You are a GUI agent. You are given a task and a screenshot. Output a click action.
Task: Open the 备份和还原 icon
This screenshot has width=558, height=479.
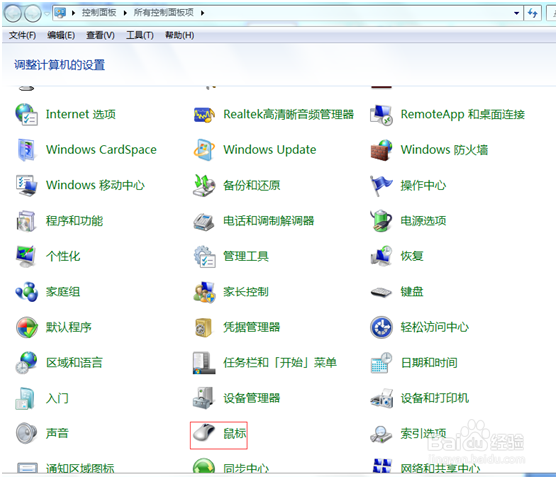[204, 185]
